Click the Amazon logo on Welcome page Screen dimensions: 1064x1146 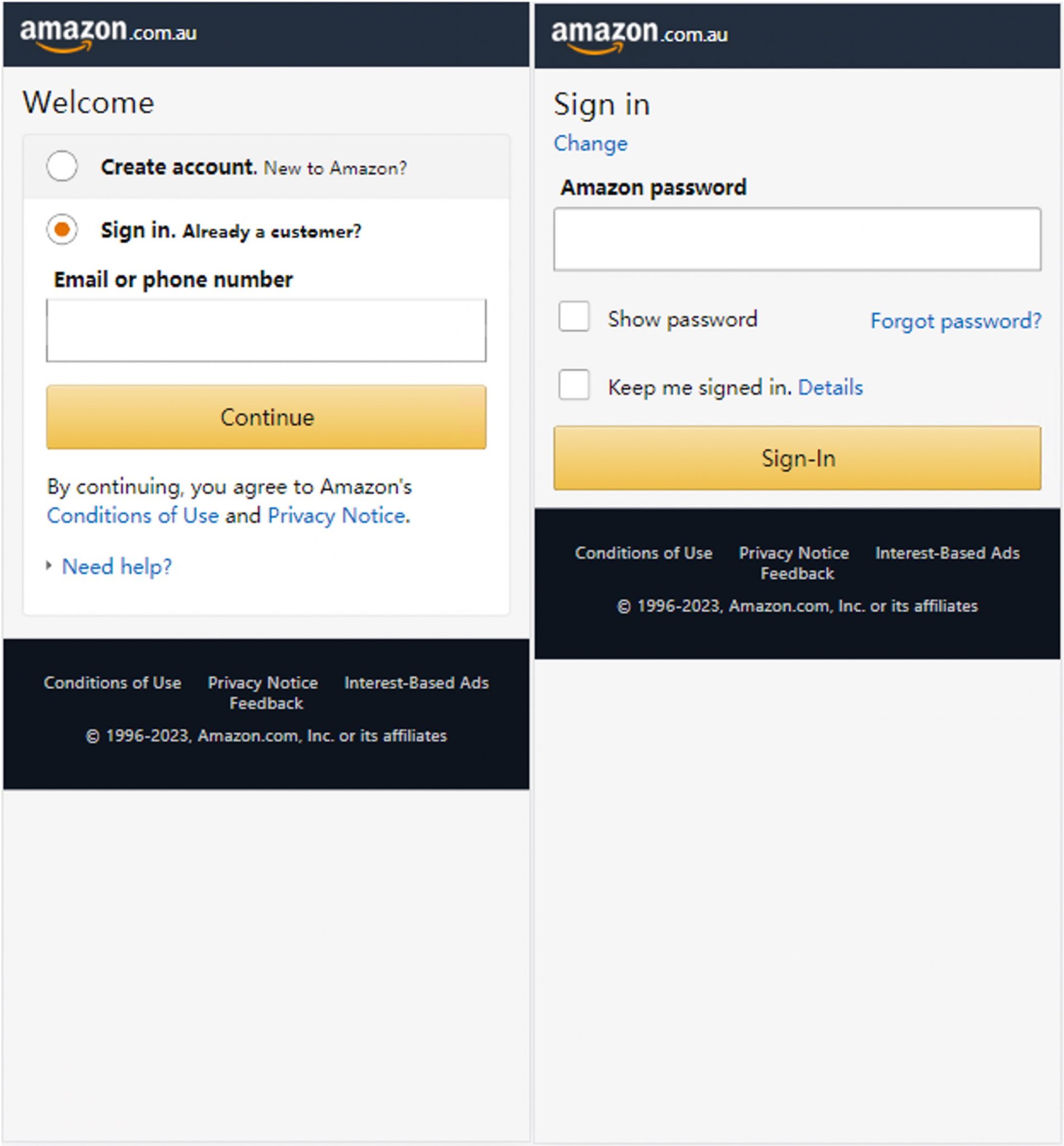coord(107,34)
